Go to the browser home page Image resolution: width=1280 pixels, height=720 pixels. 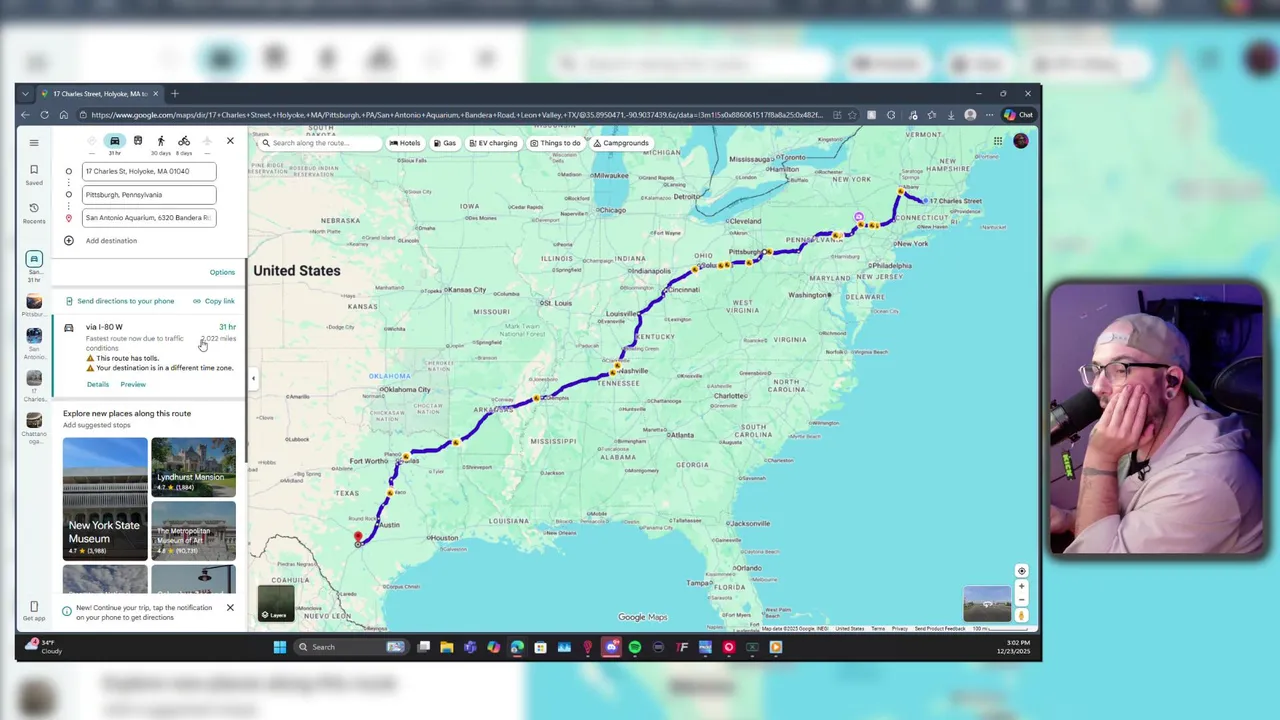(x=63, y=115)
